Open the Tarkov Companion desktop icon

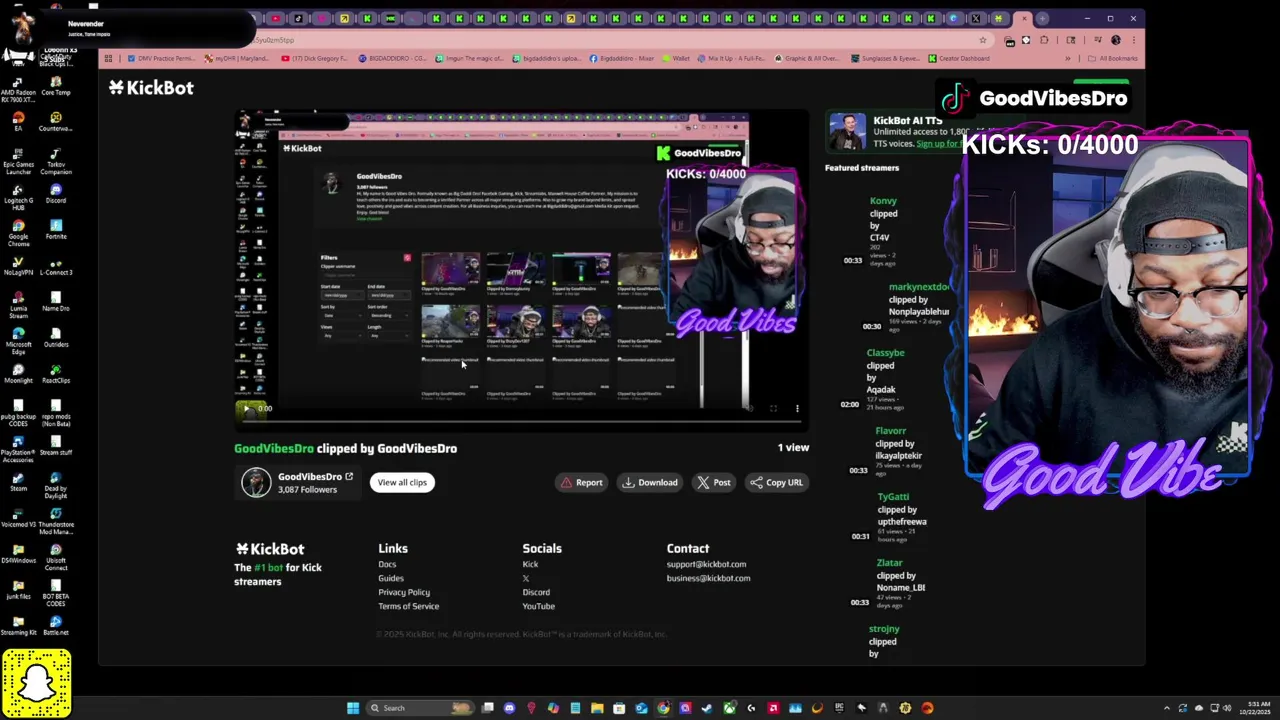[56, 161]
